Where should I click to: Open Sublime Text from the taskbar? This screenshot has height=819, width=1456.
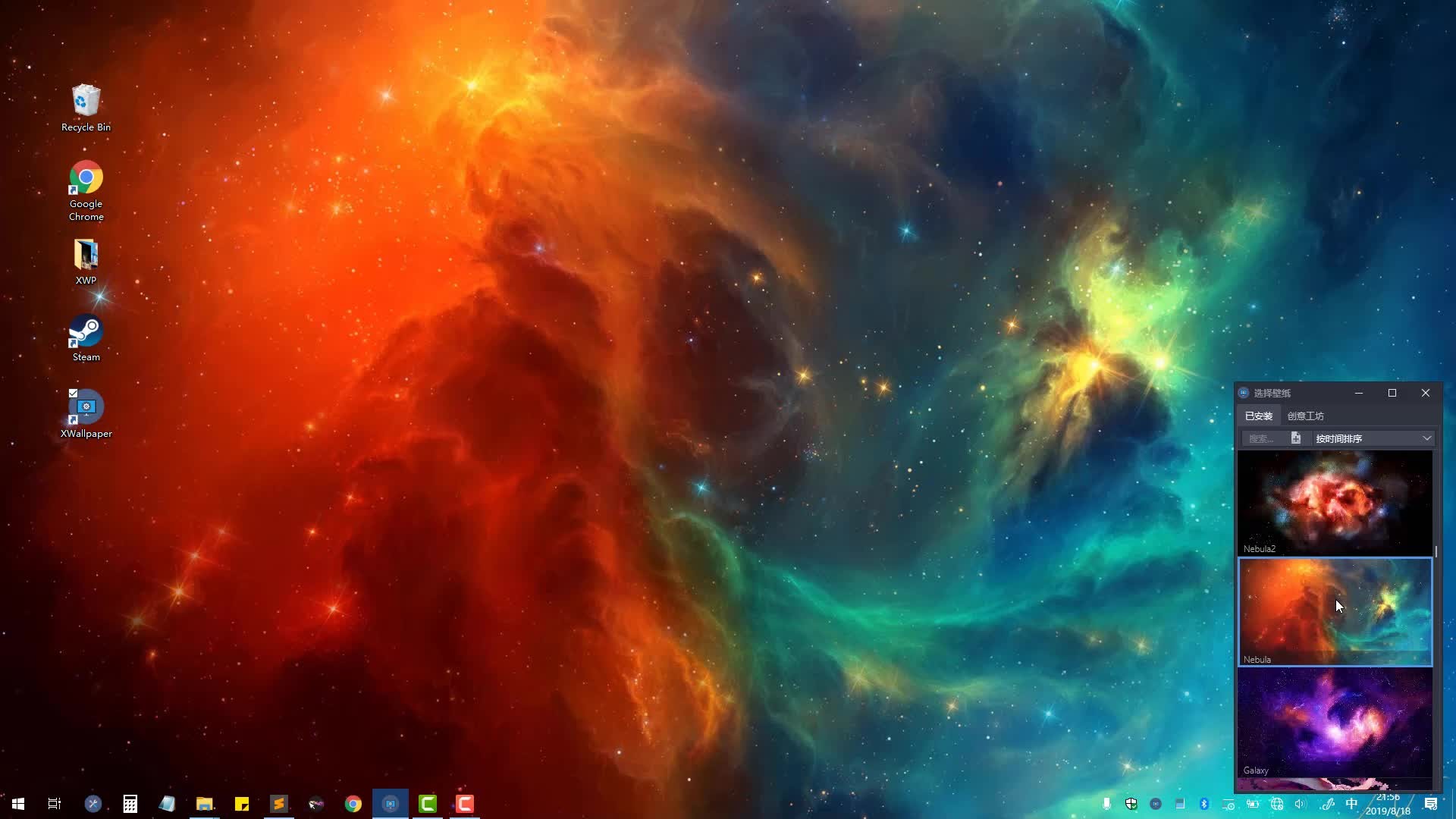tap(279, 804)
